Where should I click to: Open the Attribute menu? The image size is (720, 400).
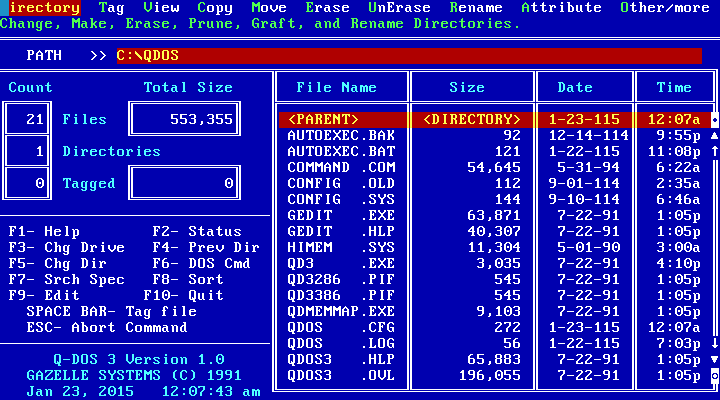[561, 8]
